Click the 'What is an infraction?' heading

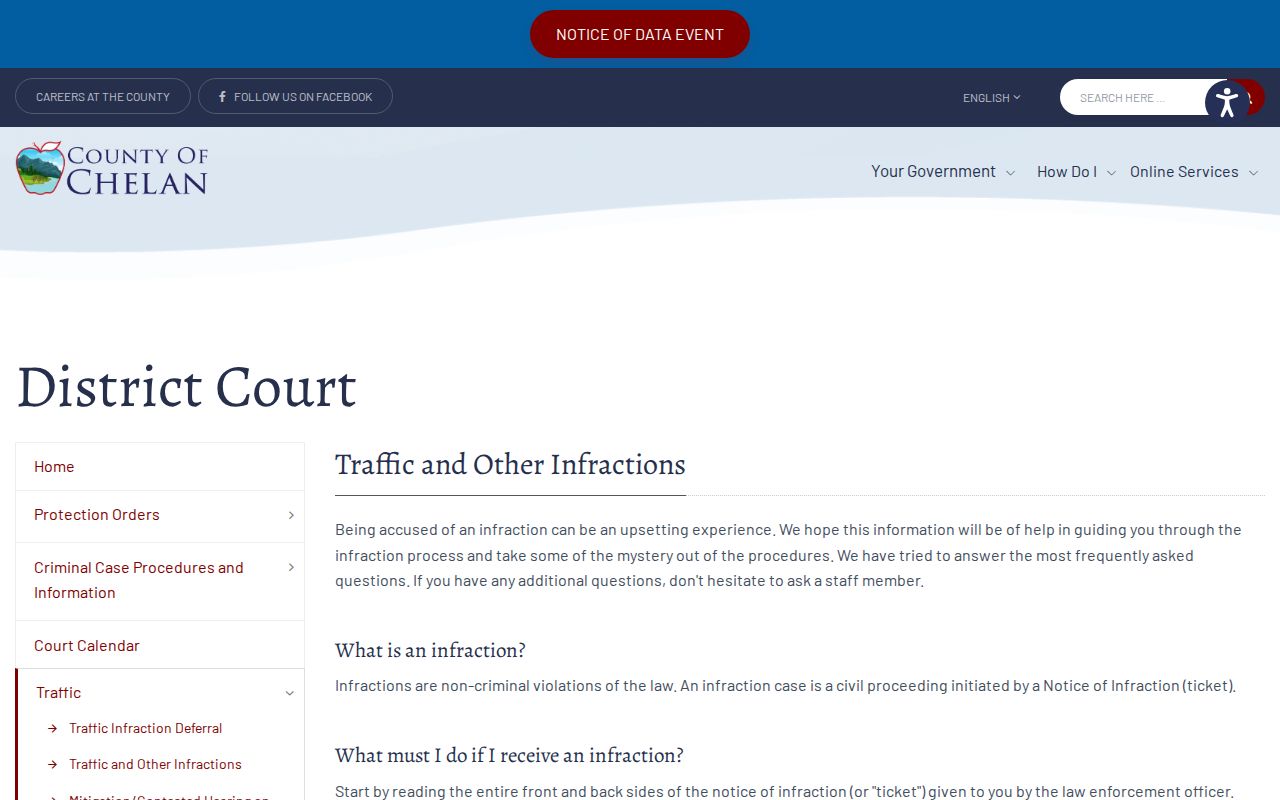pyautogui.click(x=430, y=651)
